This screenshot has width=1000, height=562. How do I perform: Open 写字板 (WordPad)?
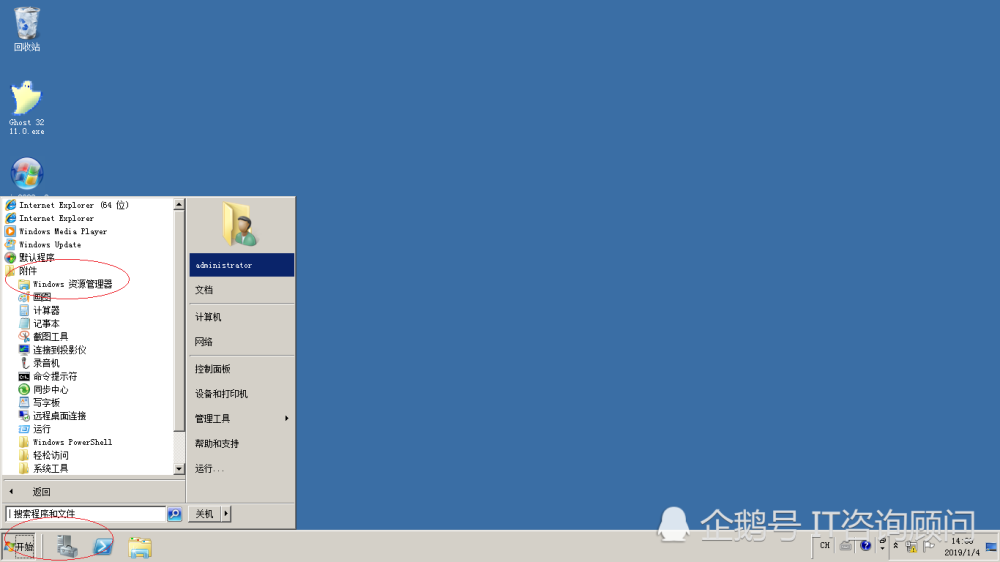[x=40, y=403]
